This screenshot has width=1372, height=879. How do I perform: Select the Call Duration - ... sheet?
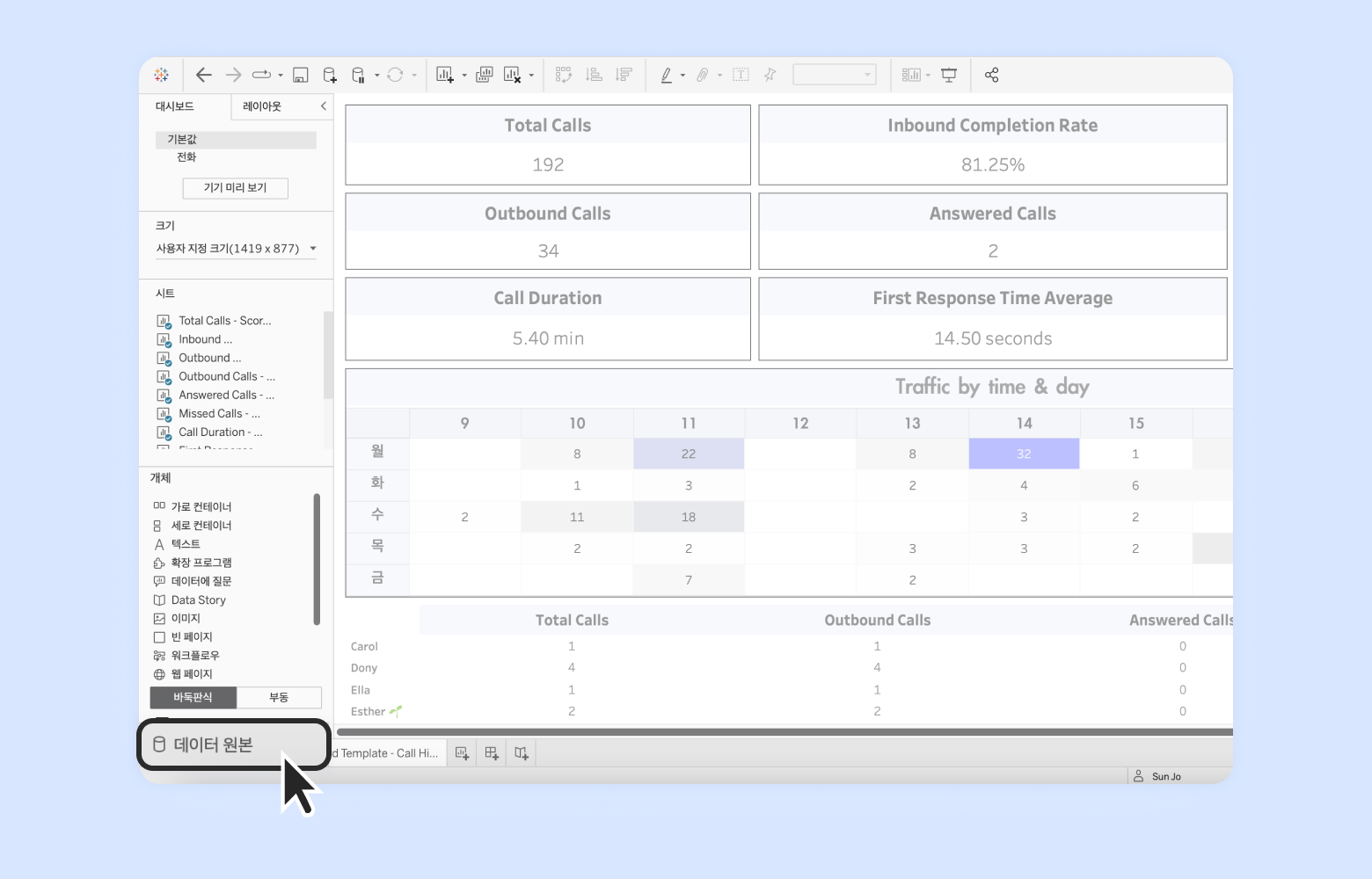(x=210, y=432)
